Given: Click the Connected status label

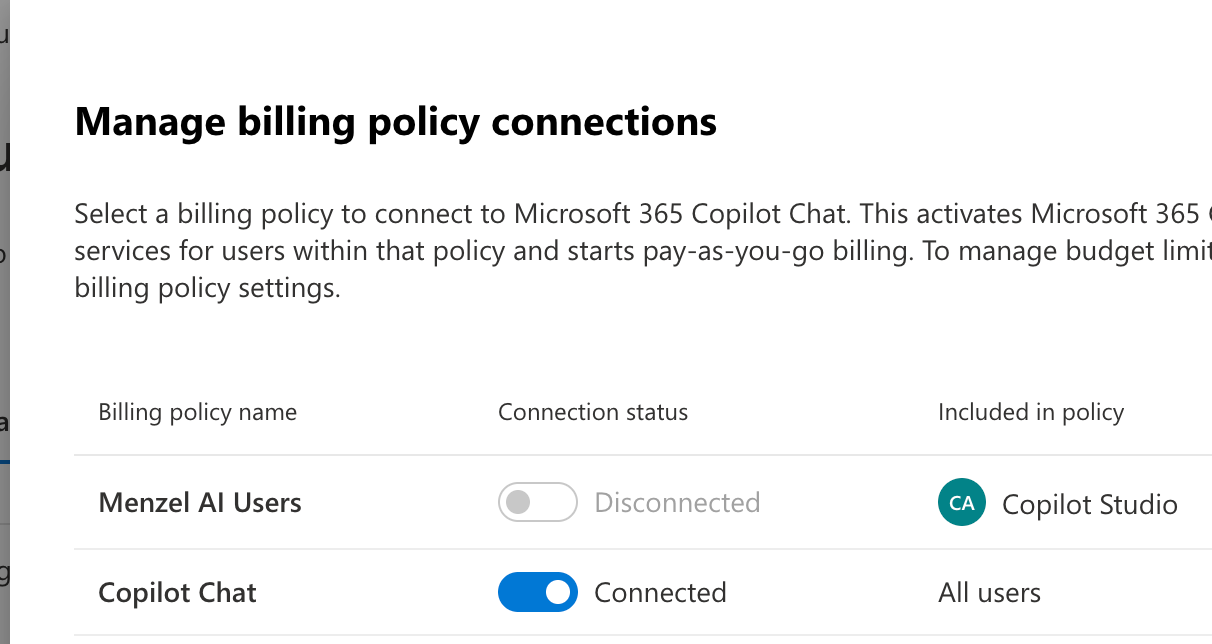Looking at the screenshot, I should (660, 592).
